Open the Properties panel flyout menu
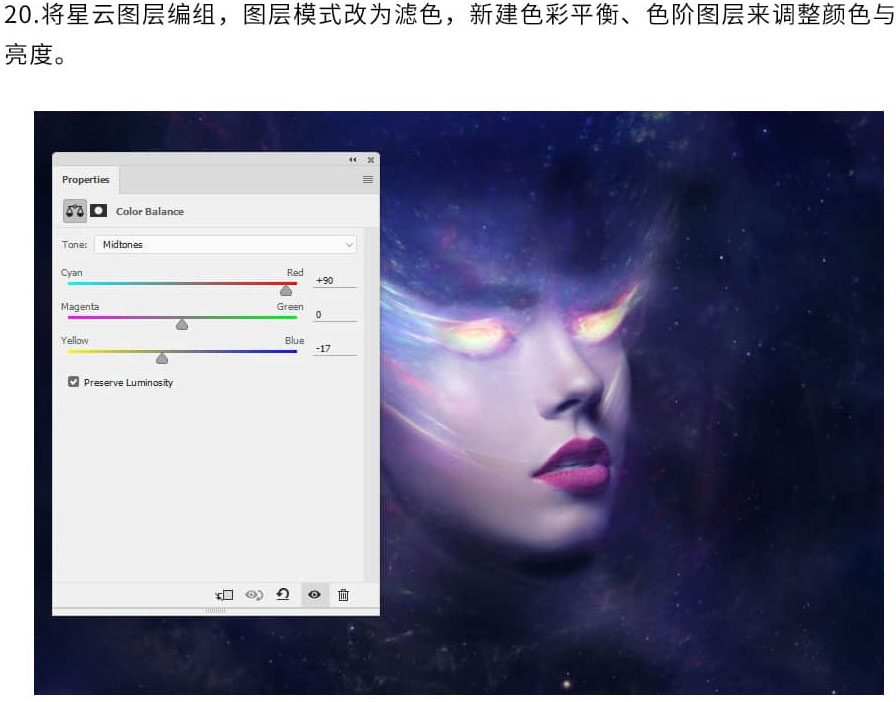896x702 pixels. (367, 180)
